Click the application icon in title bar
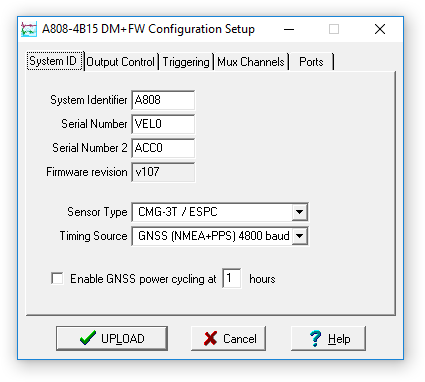Viewport: 425px width, 382px height. click(29, 29)
